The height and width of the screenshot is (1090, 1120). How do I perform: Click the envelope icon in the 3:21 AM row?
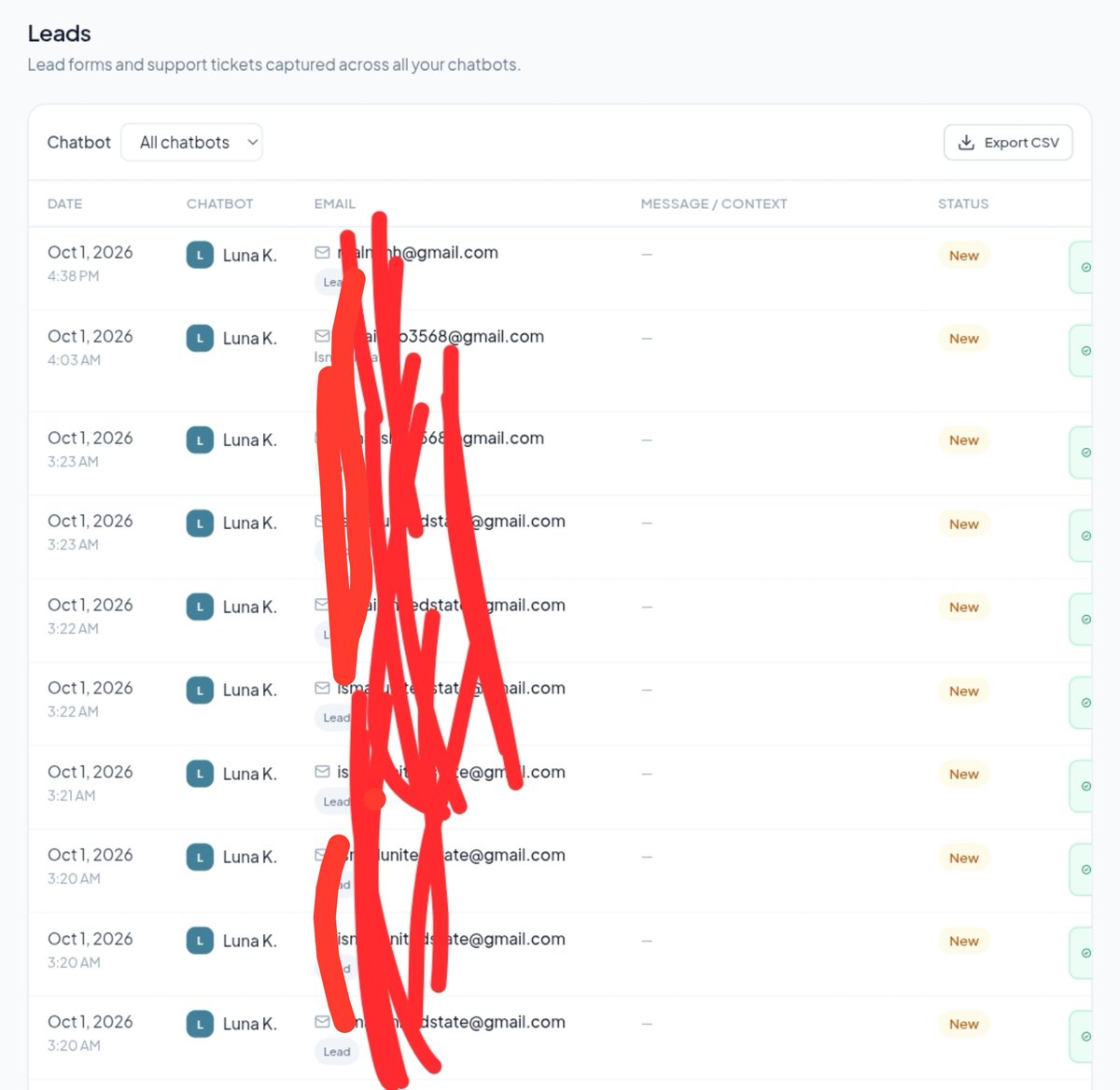322,772
